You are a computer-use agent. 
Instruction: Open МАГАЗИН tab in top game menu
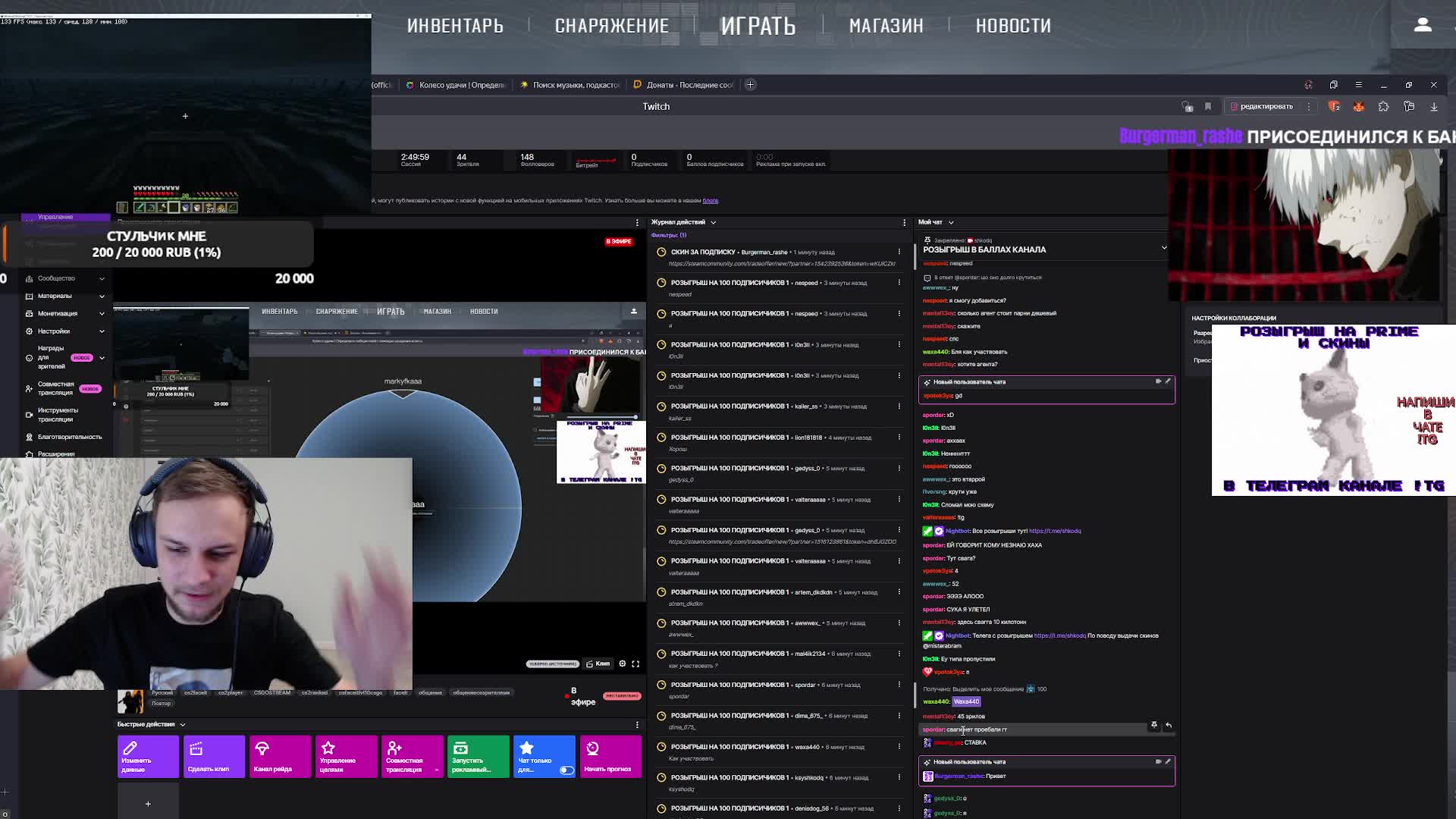coord(886,26)
